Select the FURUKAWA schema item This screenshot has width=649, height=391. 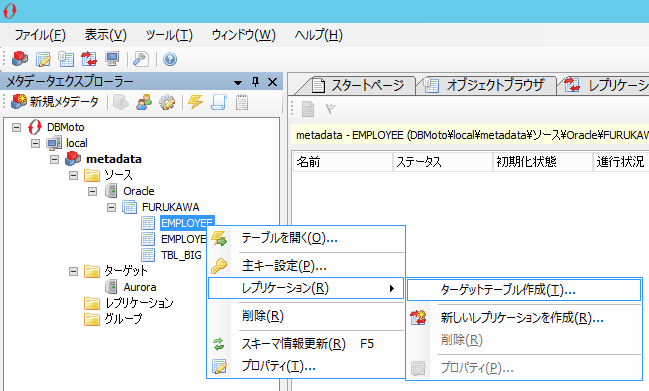click(171, 207)
